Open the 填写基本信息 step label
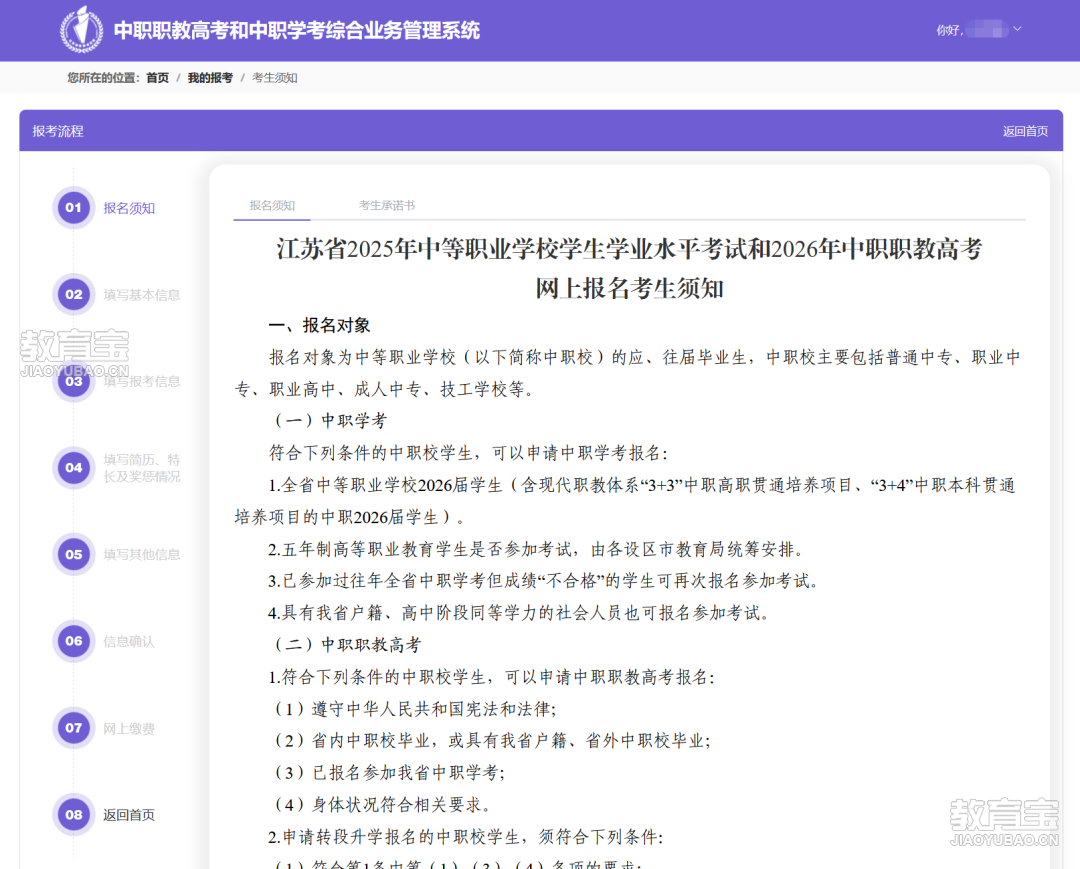1080x869 pixels. pyautogui.click(x=142, y=295)
